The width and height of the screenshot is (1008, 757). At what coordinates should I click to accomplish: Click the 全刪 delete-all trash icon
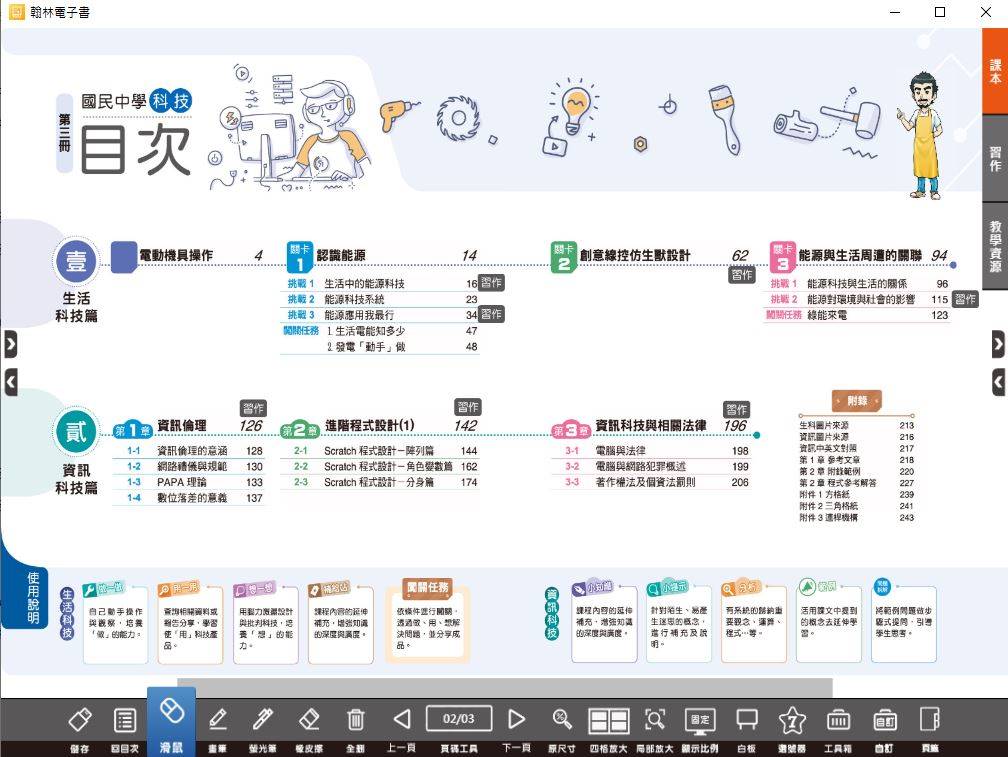(x=356, y=720)
